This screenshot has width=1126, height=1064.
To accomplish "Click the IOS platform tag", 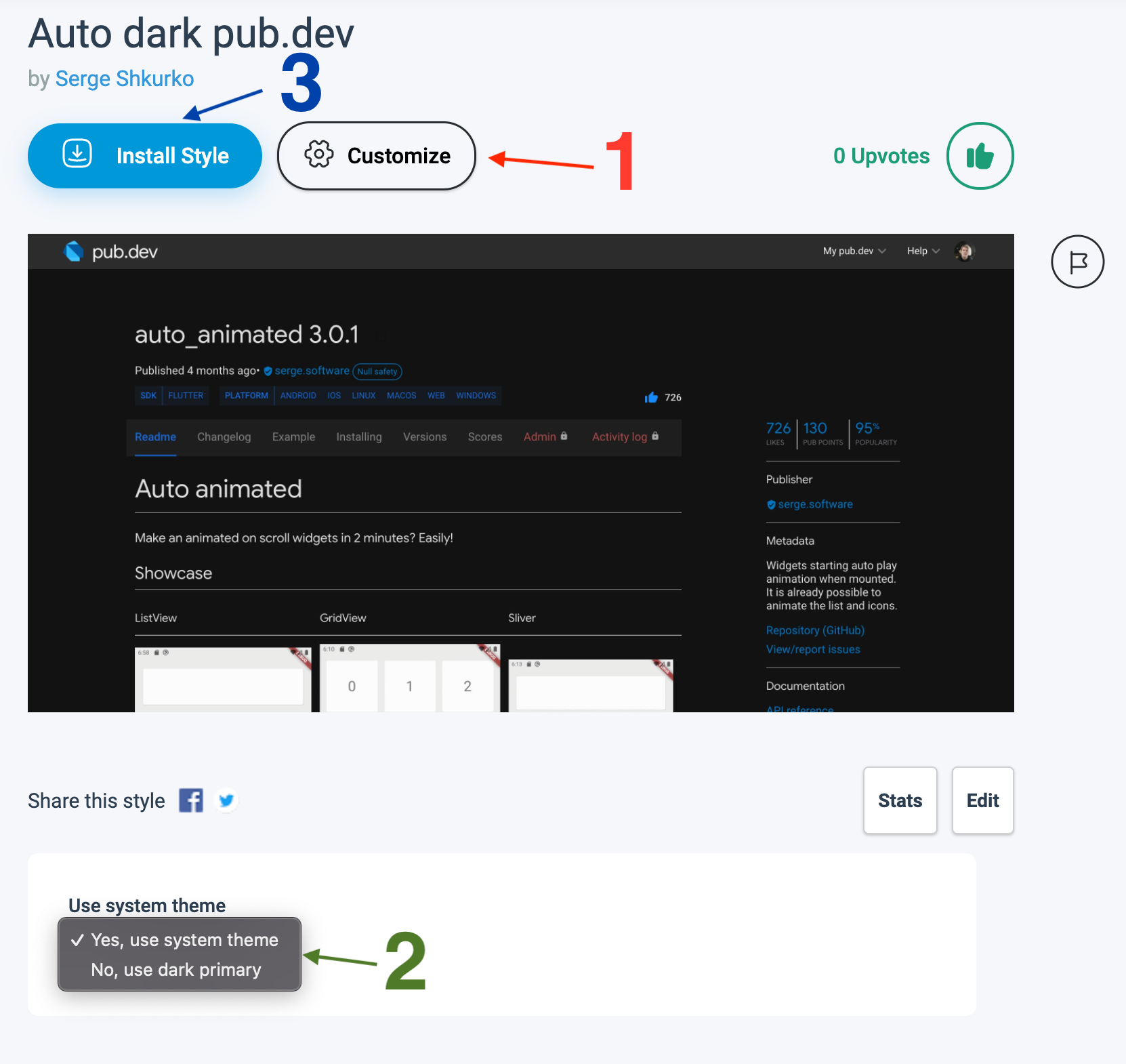I will [x=334, y=396].
